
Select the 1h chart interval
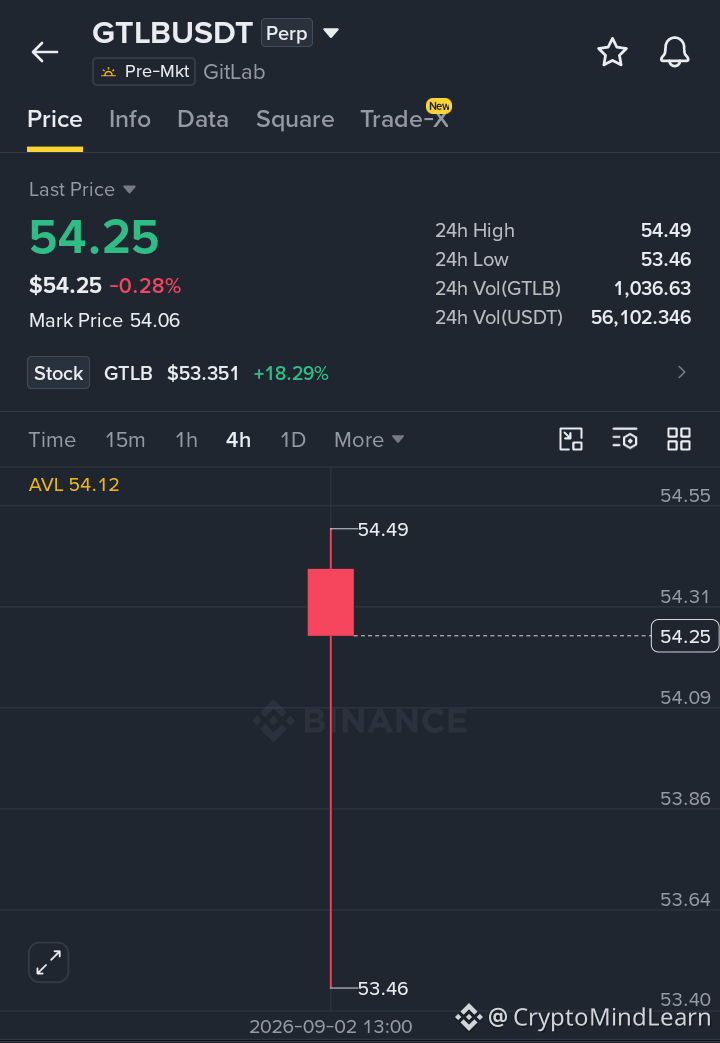(x=186, y=440)
